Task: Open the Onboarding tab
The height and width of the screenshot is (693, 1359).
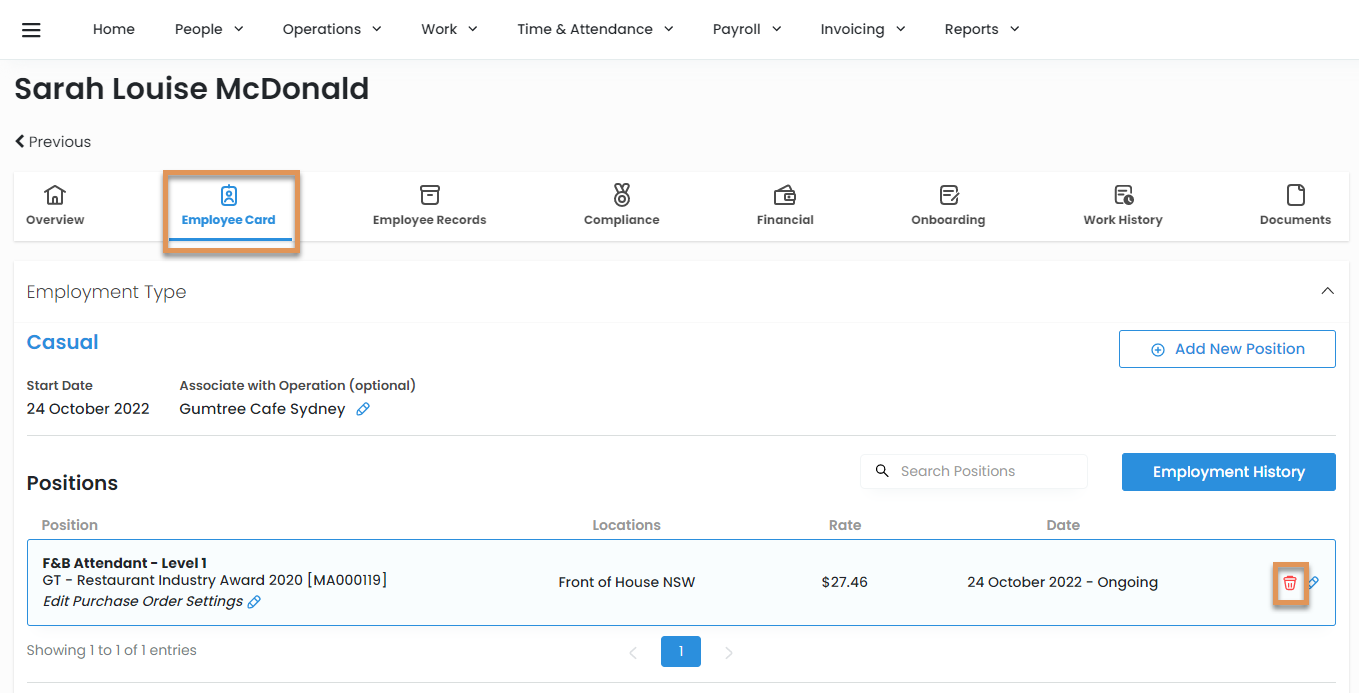Action: (948, 205)
